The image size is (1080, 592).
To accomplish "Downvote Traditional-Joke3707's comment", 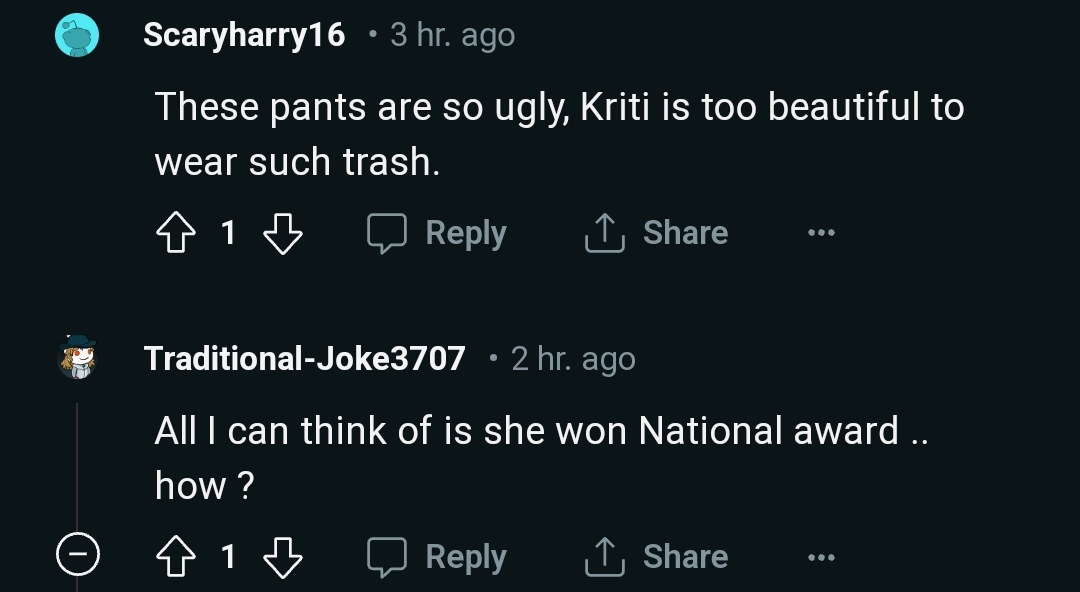I will (x=283, y=557).
